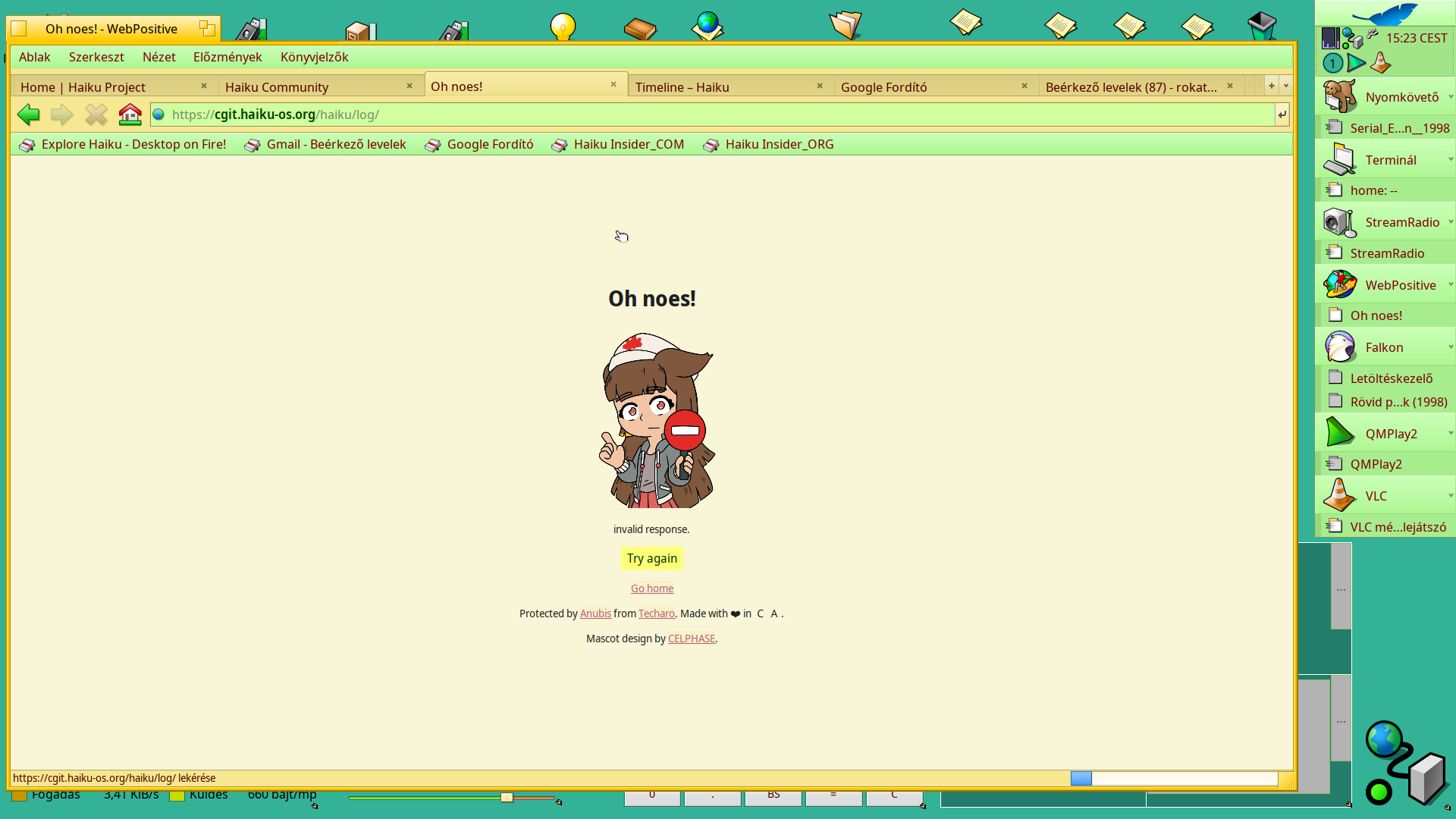This screenshot has height=819, width=1456.
Task: Open the Anubis link
Action: point(595,613)
